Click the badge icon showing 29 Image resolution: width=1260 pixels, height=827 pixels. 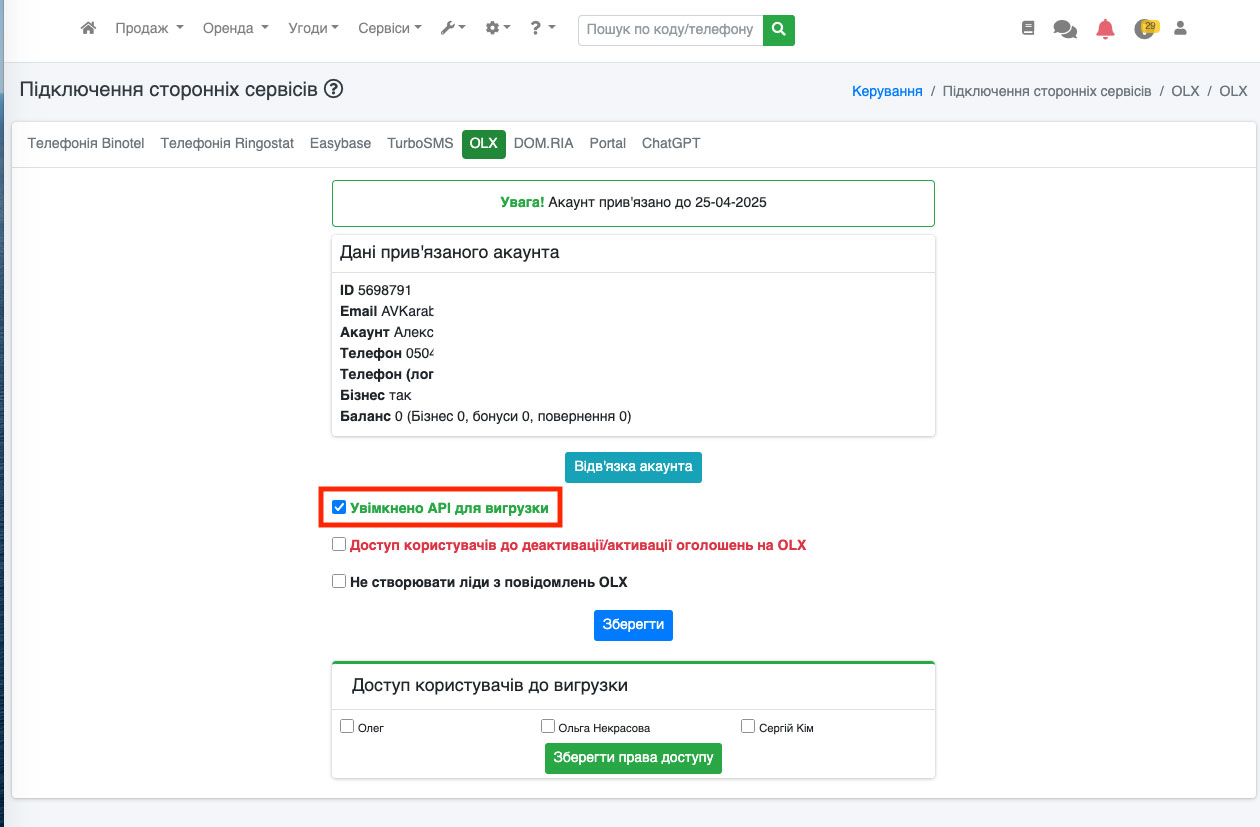[x=1145, y=29]
